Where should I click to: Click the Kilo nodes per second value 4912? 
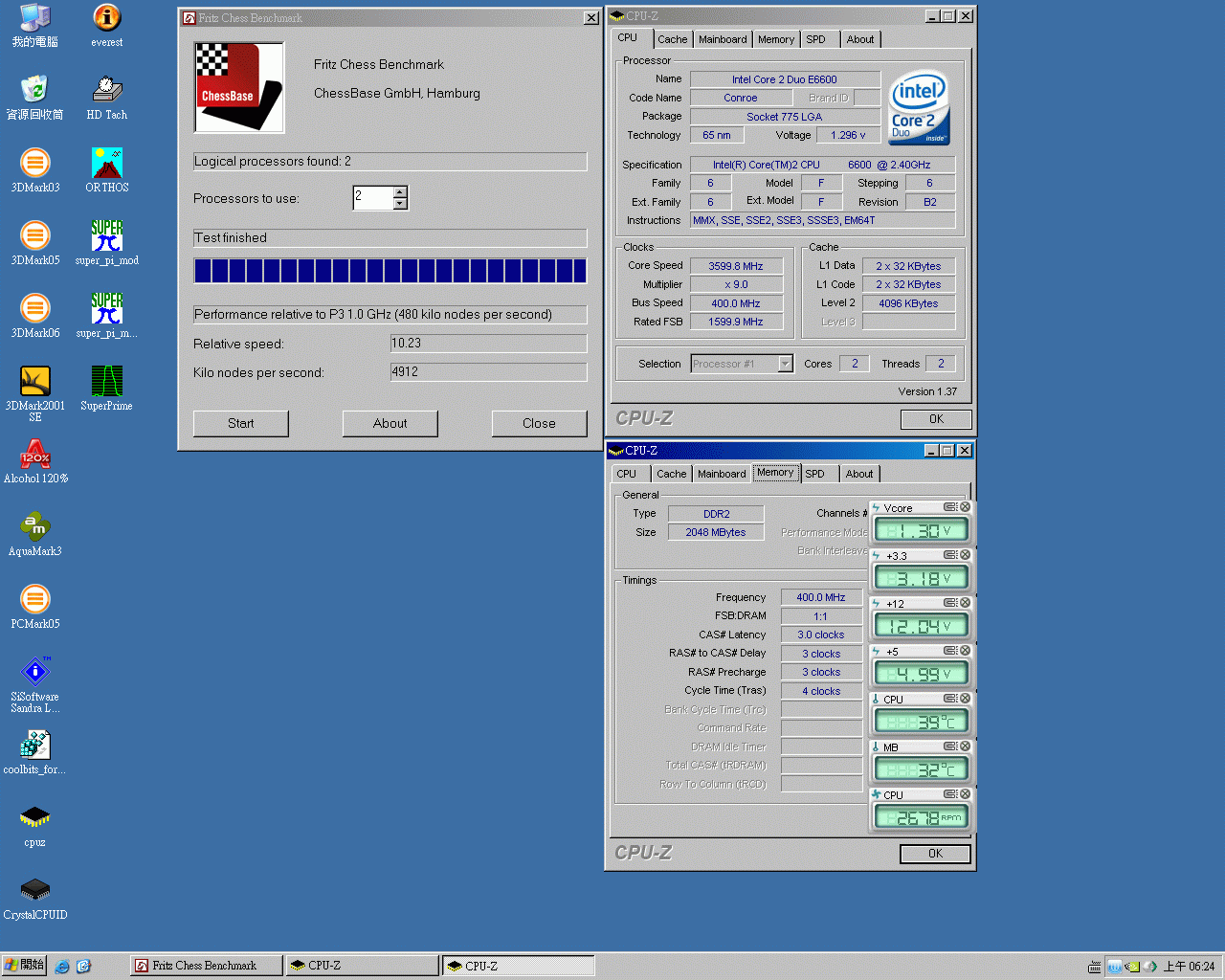(x=488, y=372)
